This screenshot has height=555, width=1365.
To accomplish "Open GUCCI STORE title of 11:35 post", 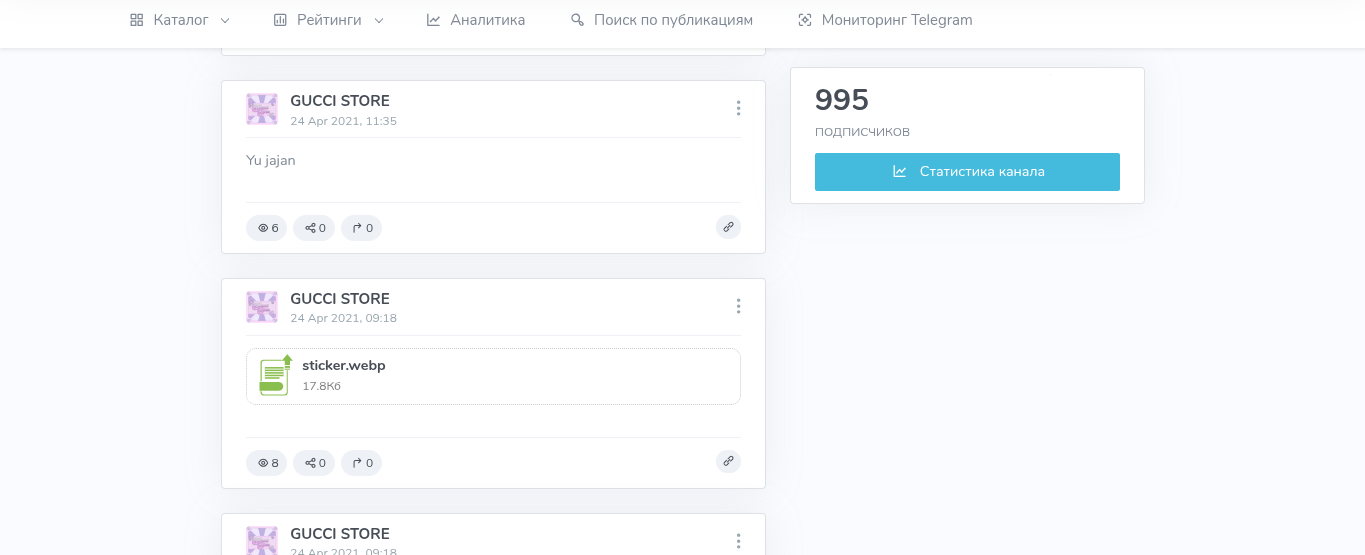I will [x=340, y=101].
